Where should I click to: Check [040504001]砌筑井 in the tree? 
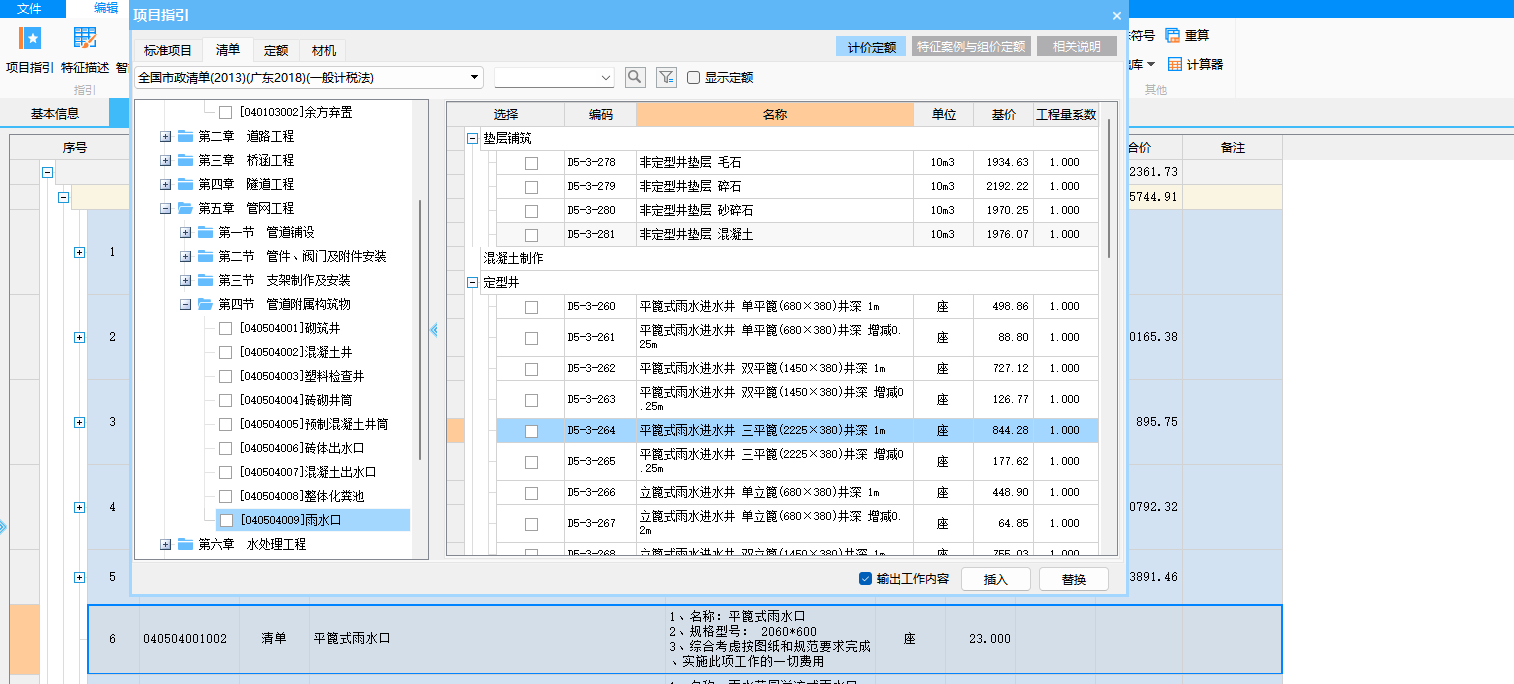click(x=226, y=328)
